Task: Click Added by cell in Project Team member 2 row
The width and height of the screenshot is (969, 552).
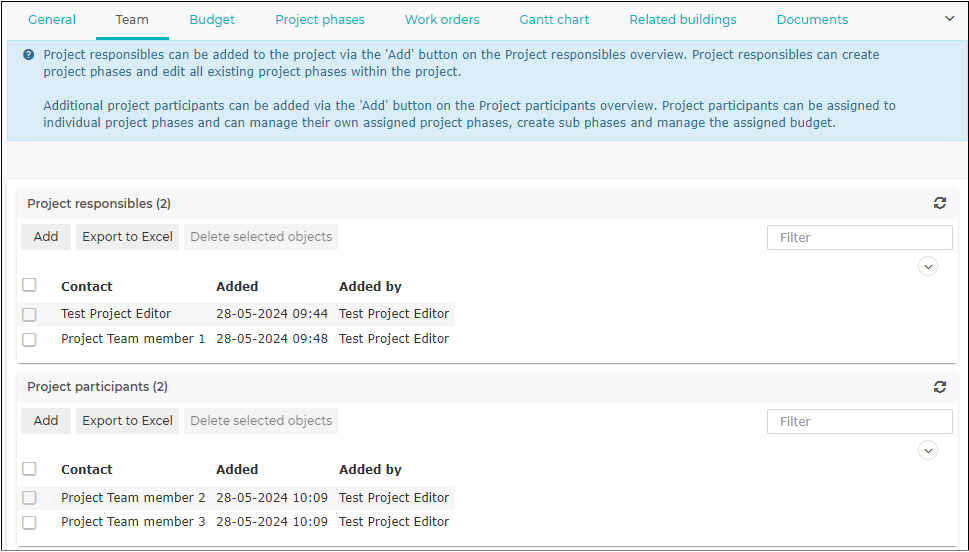Action: tap(394, 498)
